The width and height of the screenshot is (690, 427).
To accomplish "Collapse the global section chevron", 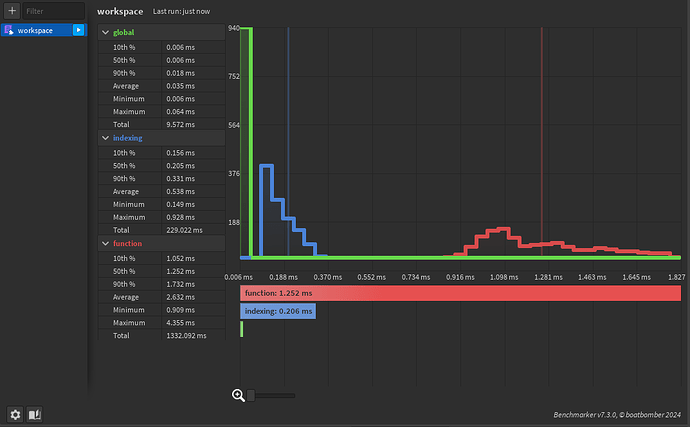I will pos(105,32).
